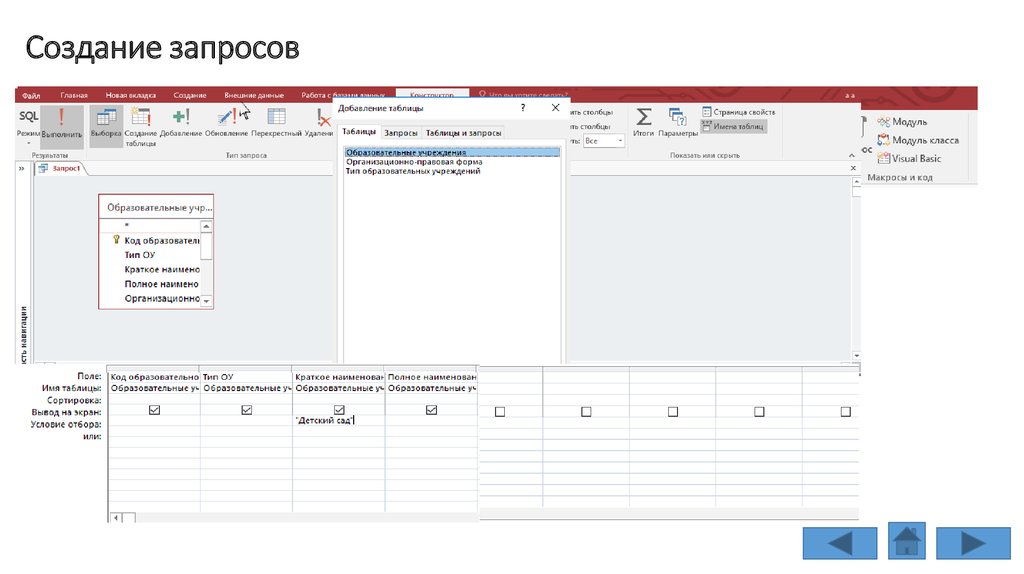Expand the navigation pane with chevron

coord(22,169)
